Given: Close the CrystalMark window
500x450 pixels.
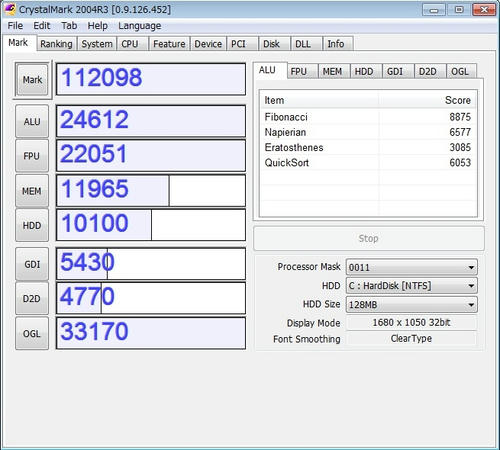Looking at the screenshot, I should pyautogui.click(x=484, y=10).
